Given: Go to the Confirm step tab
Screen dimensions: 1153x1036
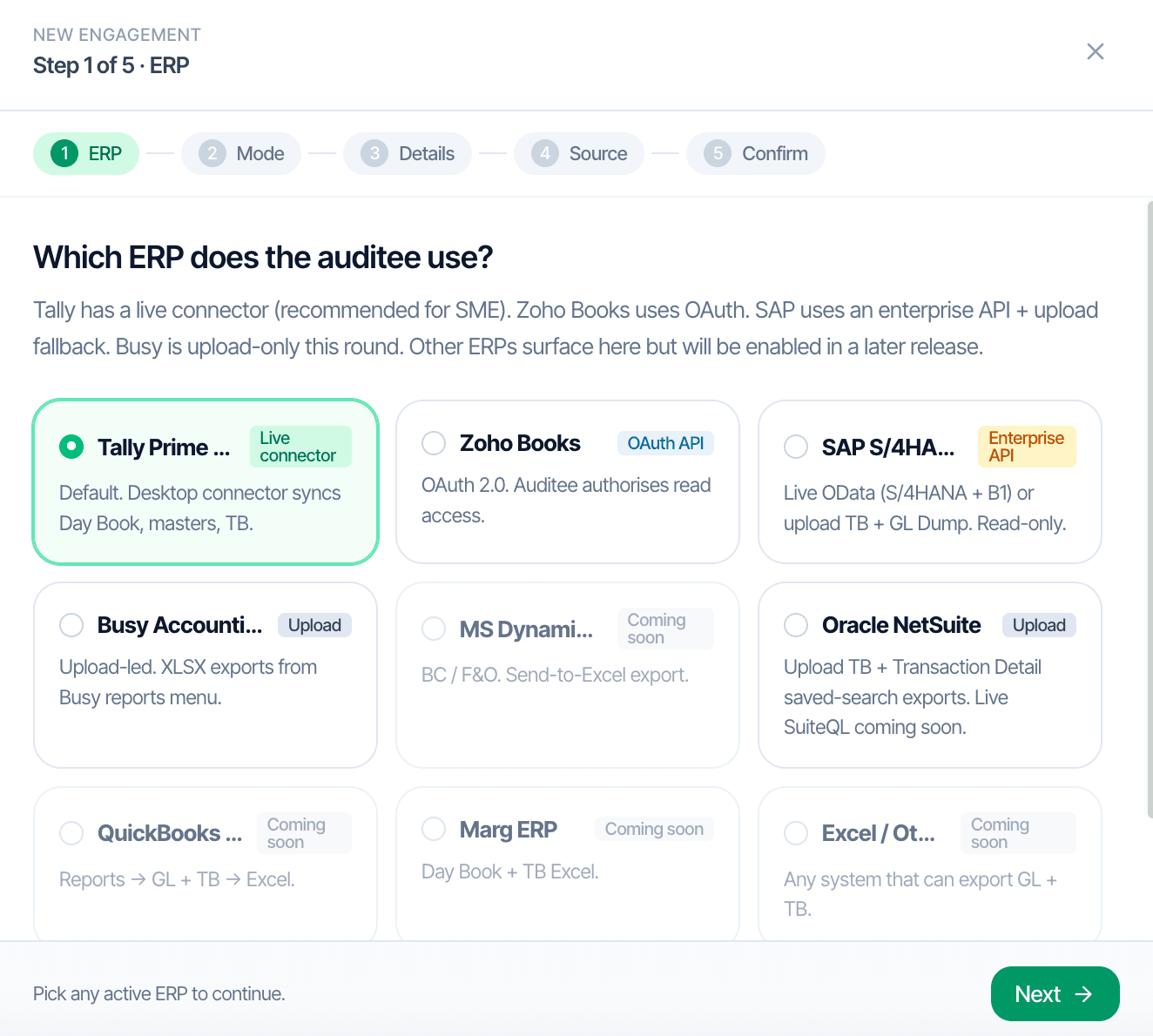Looking at the screenshot, I should (x=756, y=153).
